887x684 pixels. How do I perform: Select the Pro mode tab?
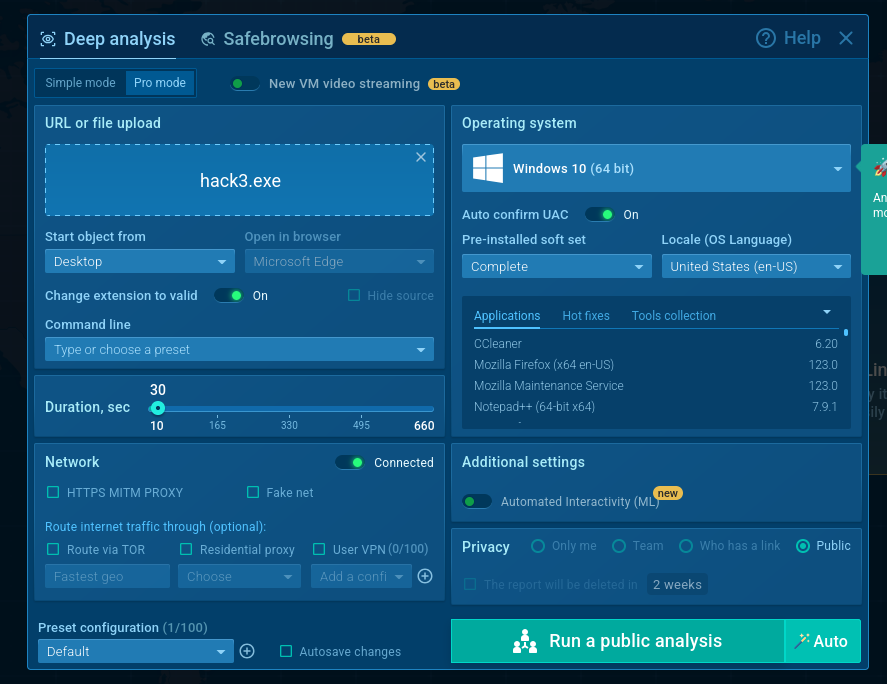[160, 83]
